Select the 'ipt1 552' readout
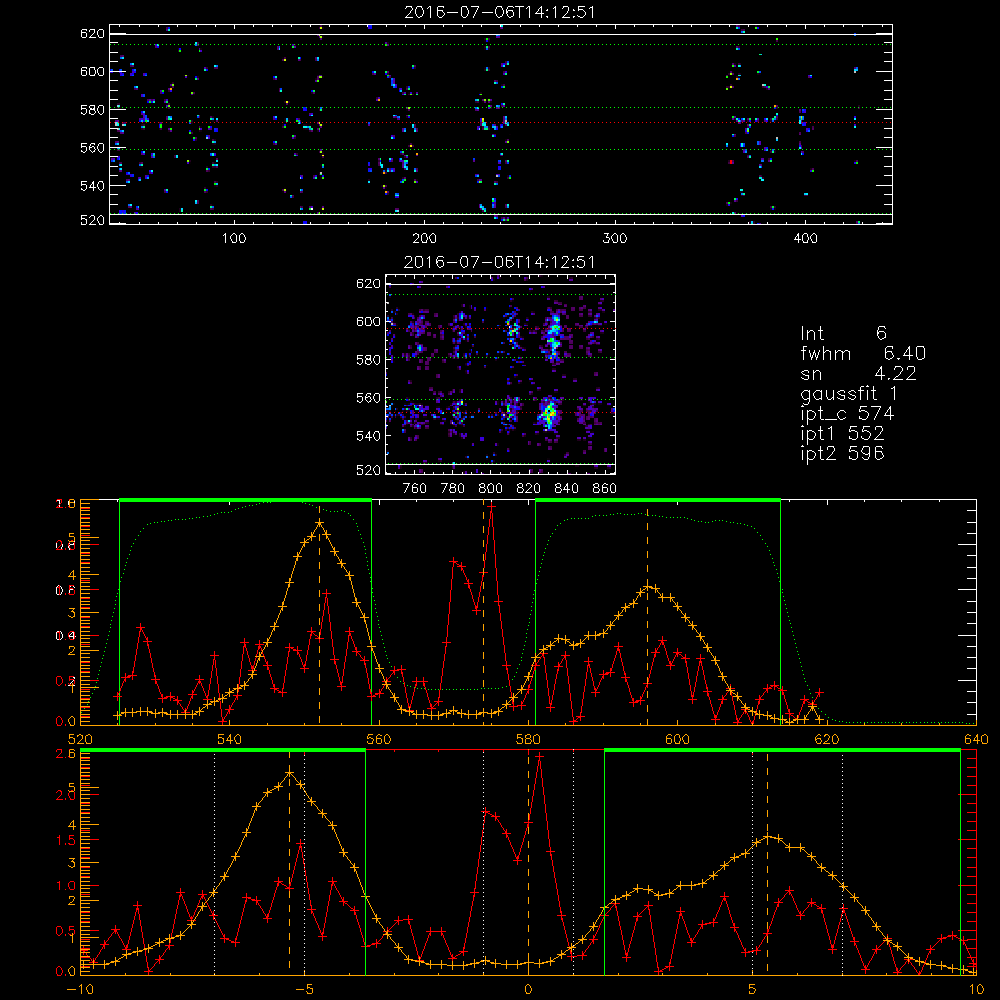 click(842, 434)
